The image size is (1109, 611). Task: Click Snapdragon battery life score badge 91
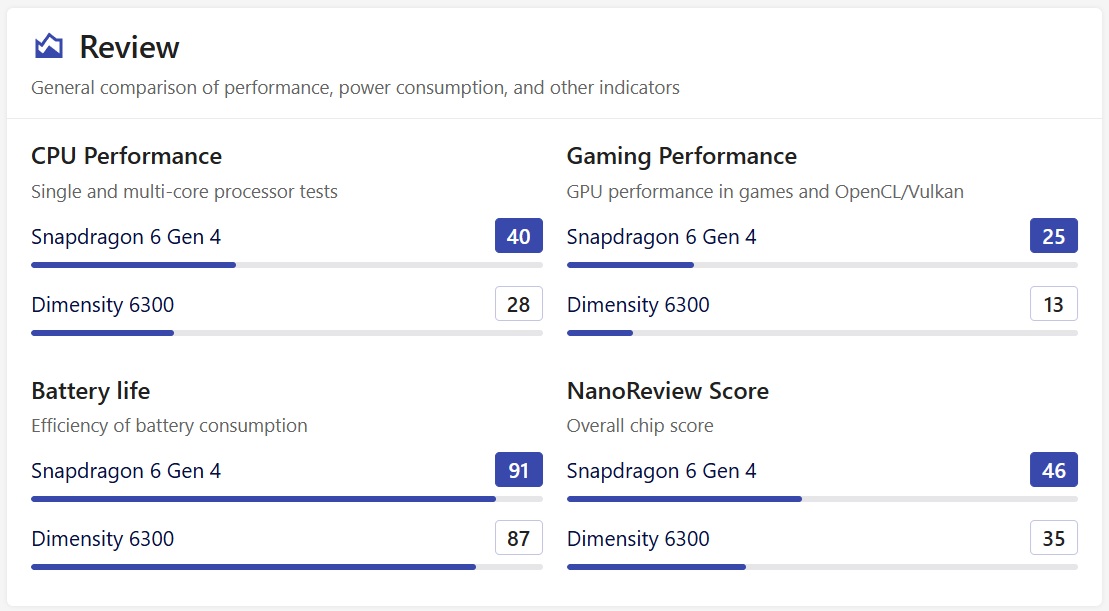pos(518,470)
